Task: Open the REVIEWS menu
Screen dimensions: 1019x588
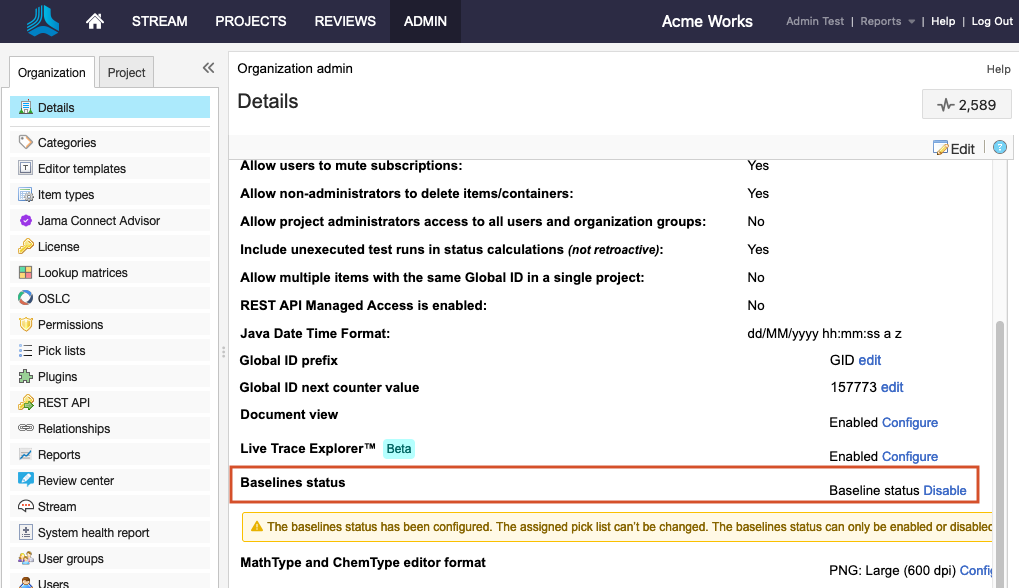Action: click(x=345, y=21)
